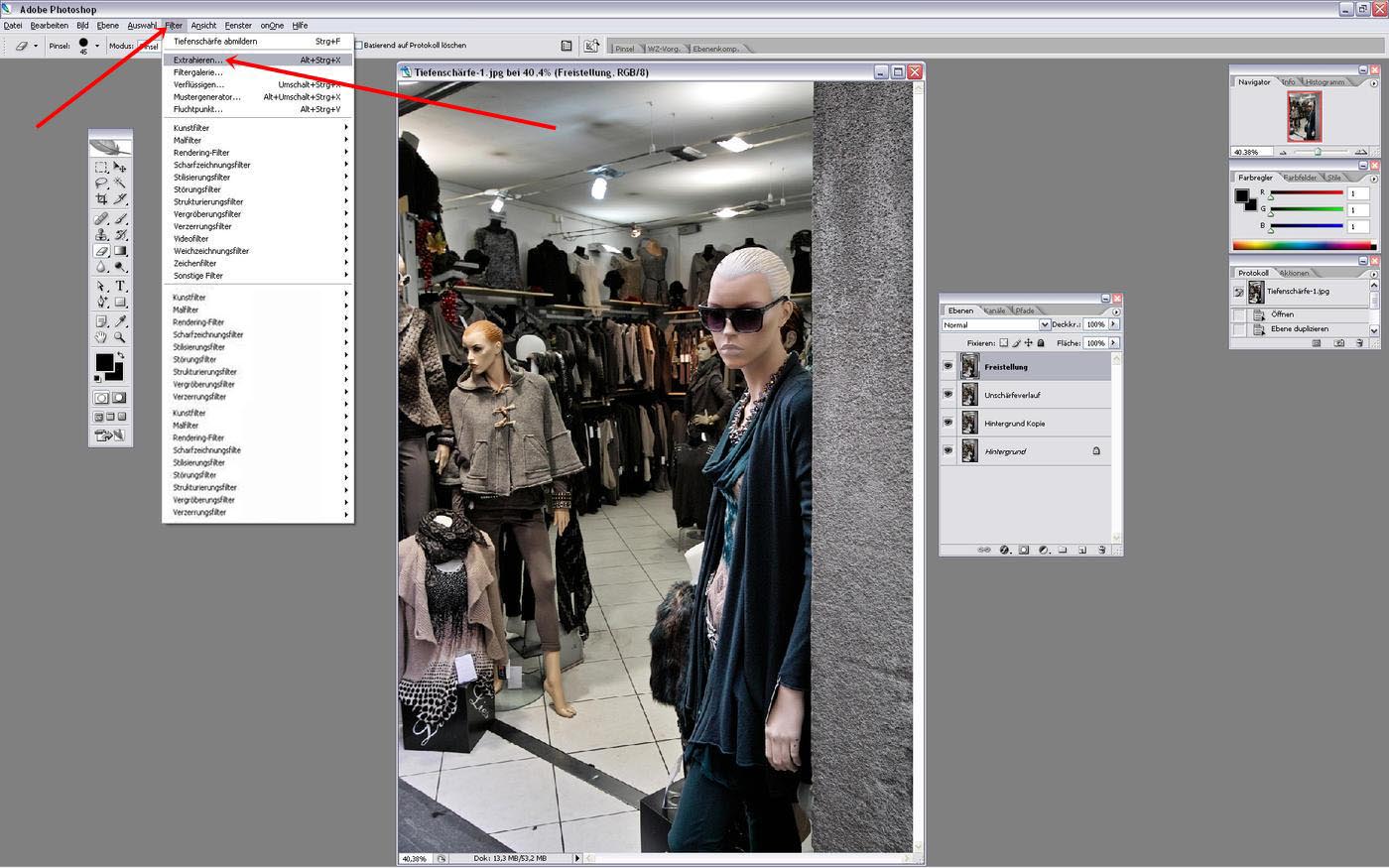Select the Crop tool

[x=100, y=198]
